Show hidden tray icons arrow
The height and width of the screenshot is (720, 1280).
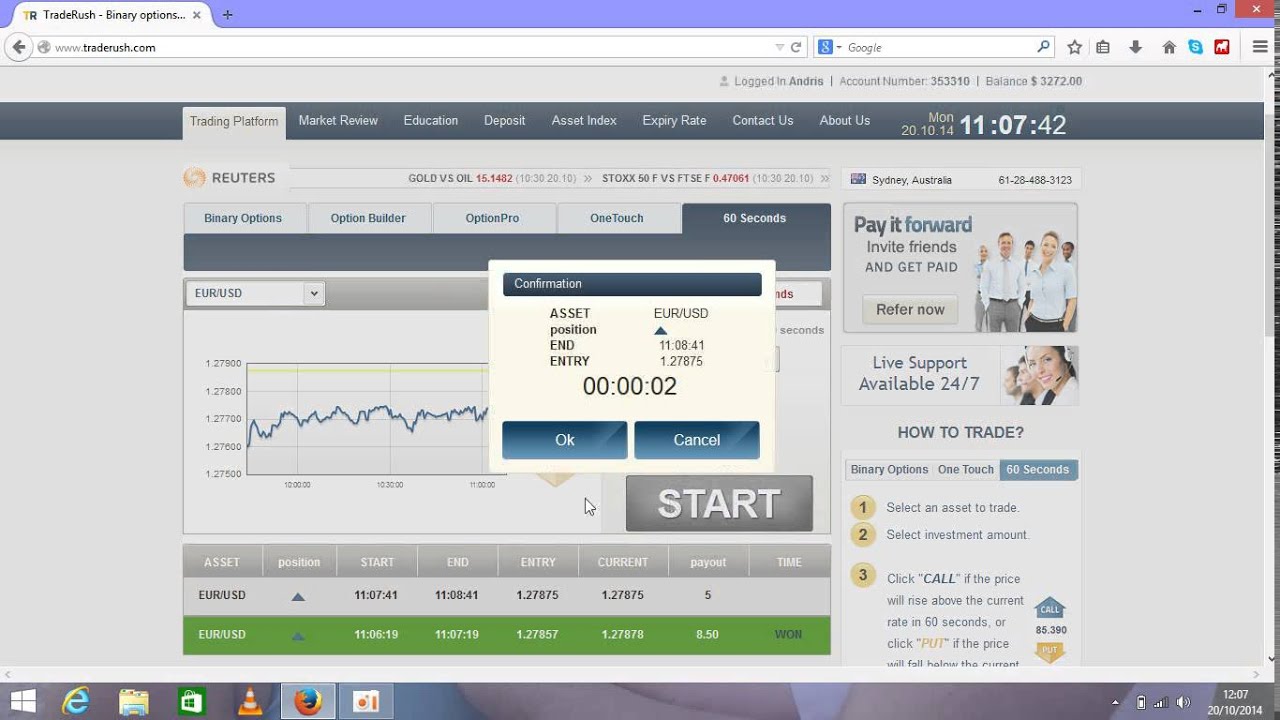1116,702
